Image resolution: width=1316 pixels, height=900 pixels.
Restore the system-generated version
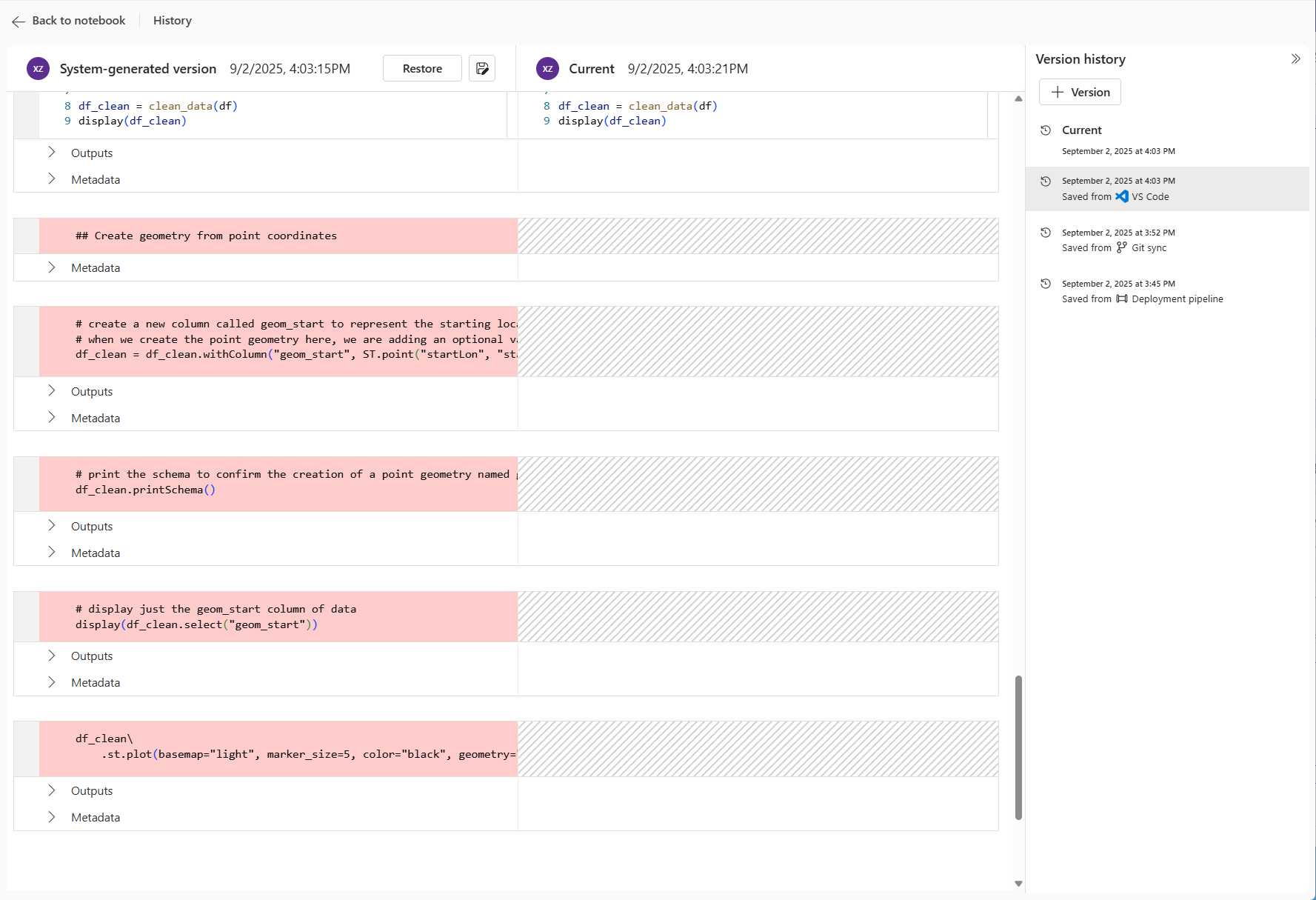click(x=422, y=69)
